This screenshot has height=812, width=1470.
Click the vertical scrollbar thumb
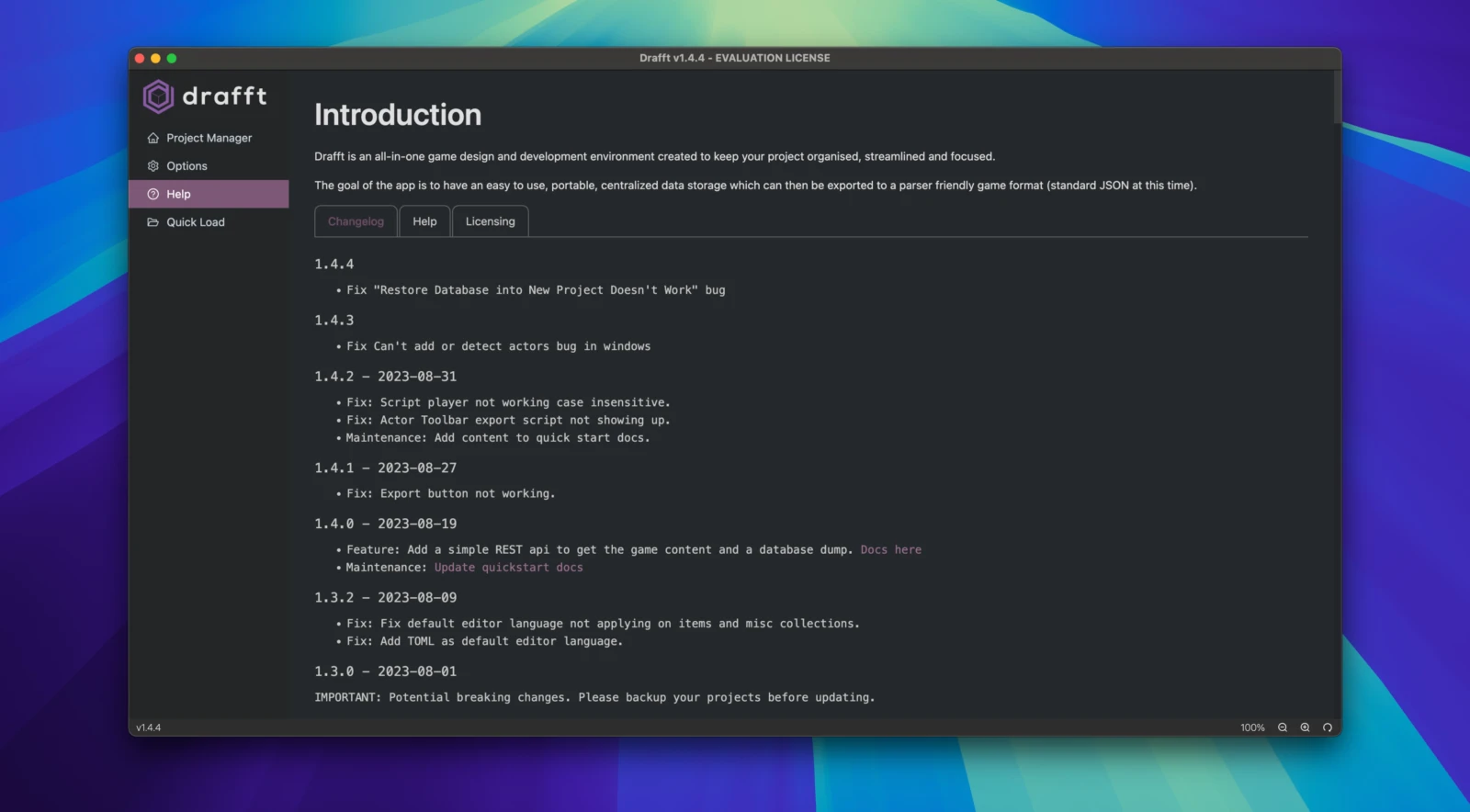tap(1336, 97)
